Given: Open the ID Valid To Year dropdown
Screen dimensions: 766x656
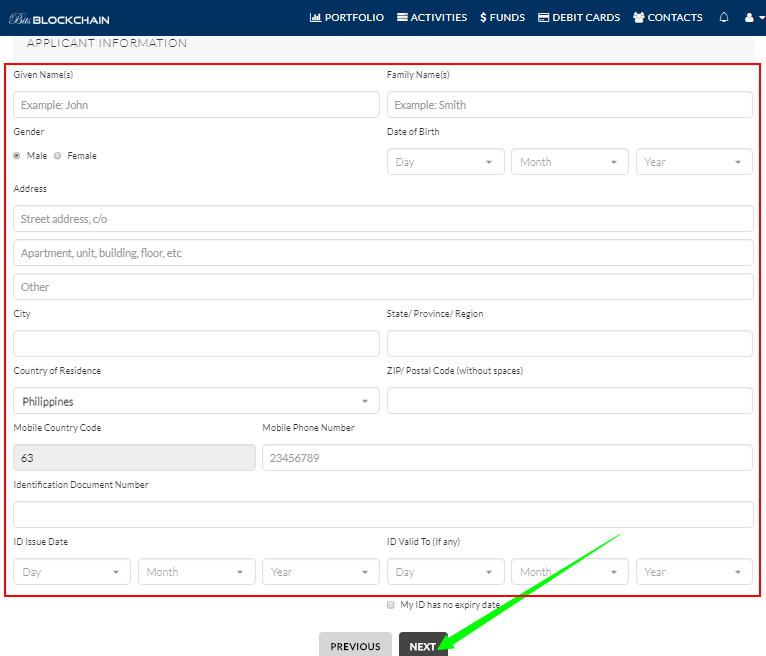Looking at the screenshot, I should coord(694,572).
